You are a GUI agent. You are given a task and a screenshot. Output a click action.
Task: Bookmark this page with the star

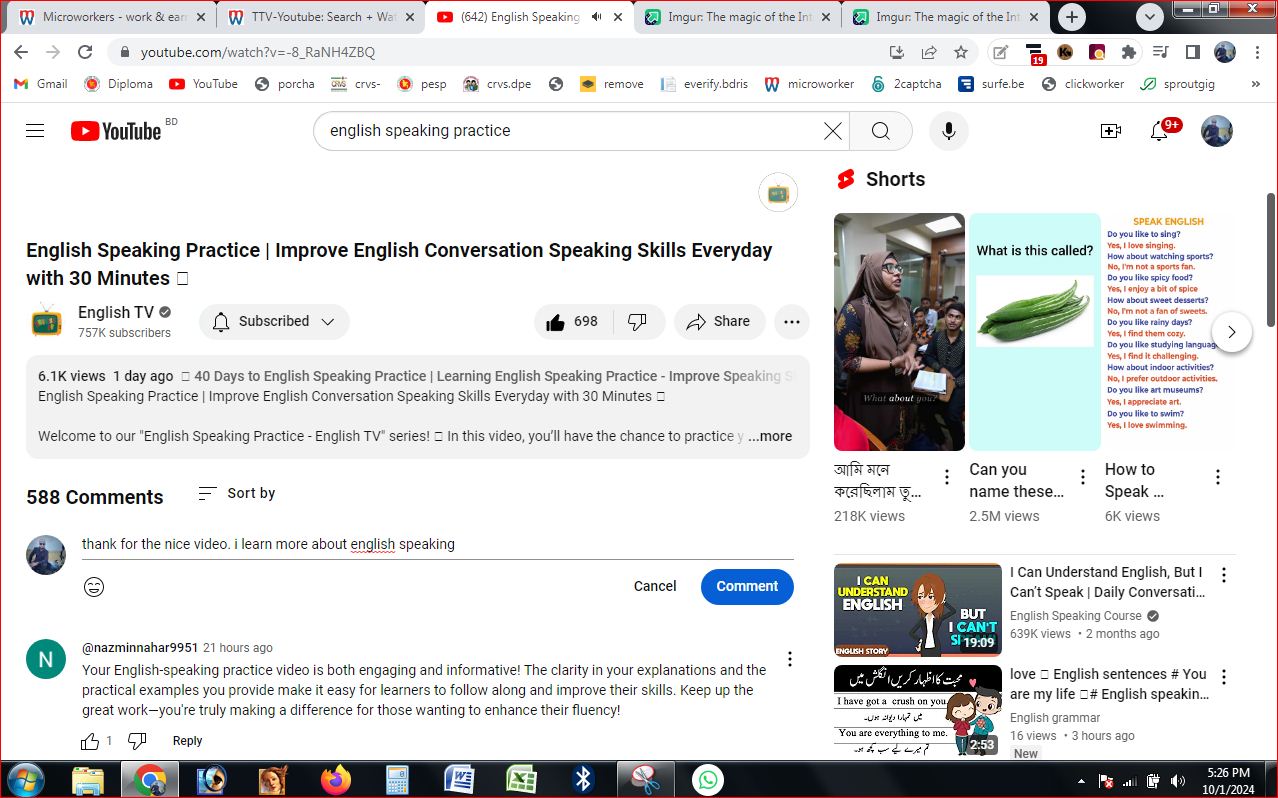[961, 52]
